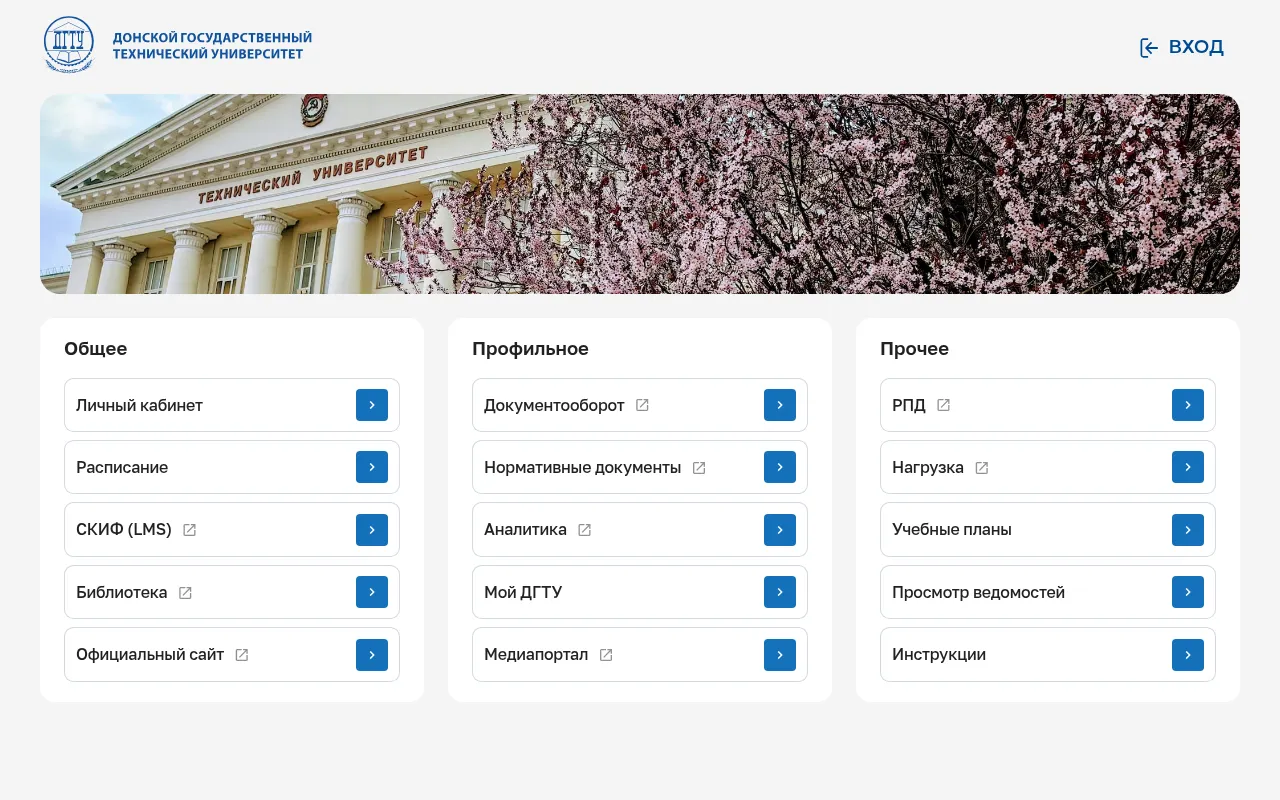Open Нормативные документы using its arrow button
The height and width of the screenshot is (800, 1280).
[780, 467]
